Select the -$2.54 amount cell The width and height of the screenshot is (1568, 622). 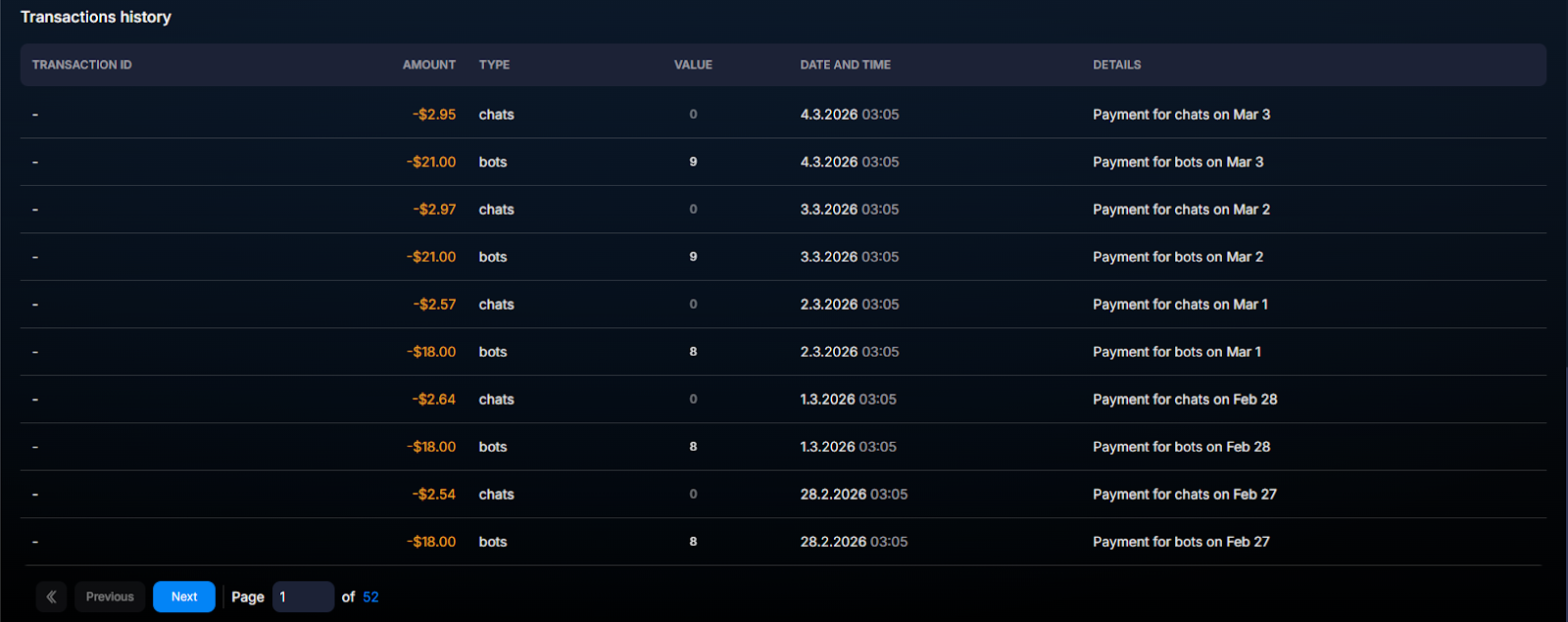(x=434, y=495)
